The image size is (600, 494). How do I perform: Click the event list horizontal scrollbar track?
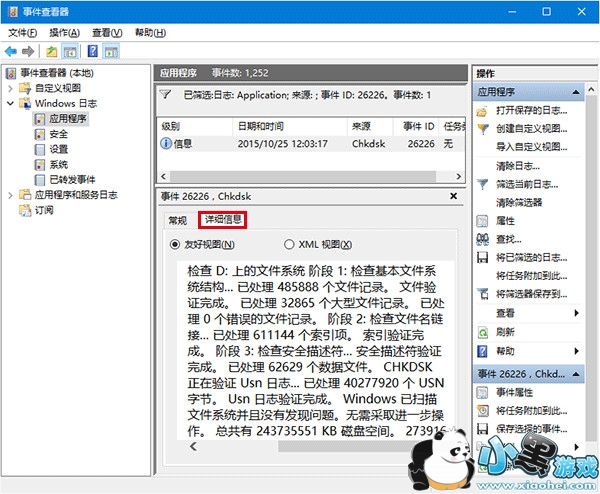point(303,176)
